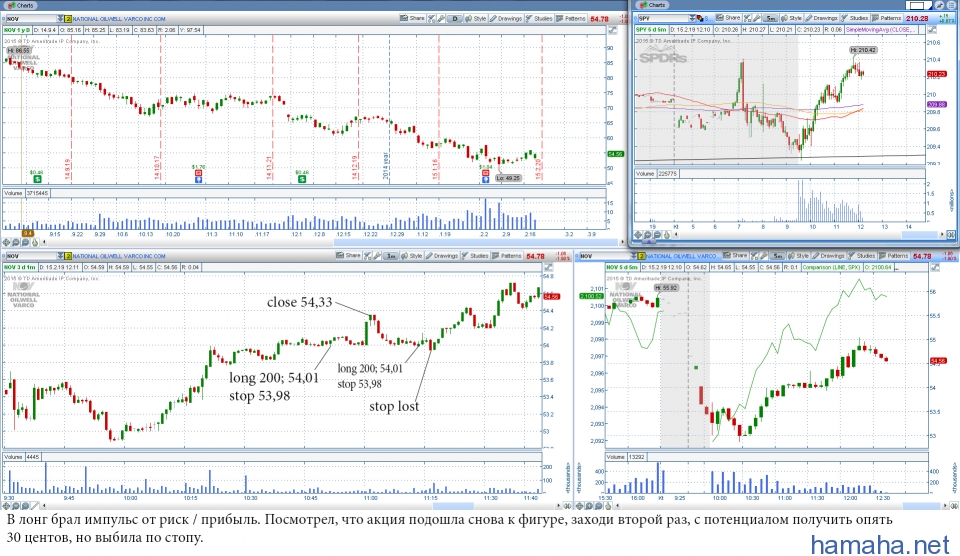Click zoom magnifier under SPY chart

tap(648, 235)
